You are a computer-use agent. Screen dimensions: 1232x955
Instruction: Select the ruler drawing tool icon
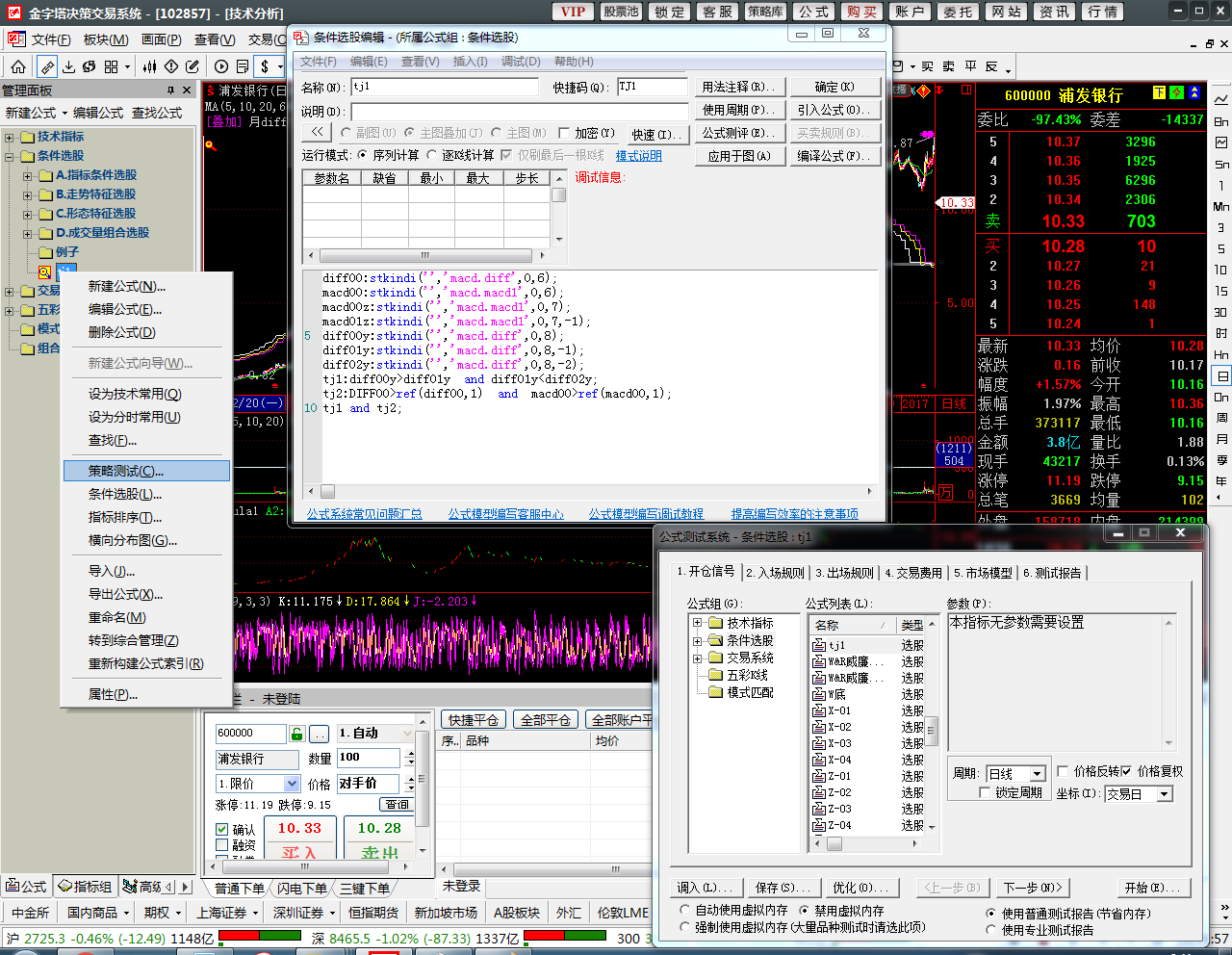coord(47,66)
